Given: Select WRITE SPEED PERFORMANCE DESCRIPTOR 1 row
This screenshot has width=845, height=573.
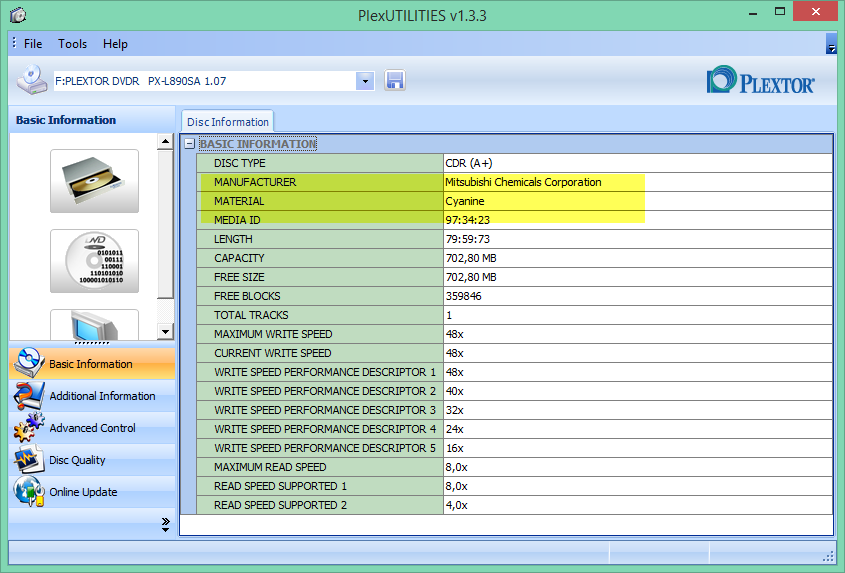Looking at the screenshot, I should pyautogui.click(x=514, y=372).
